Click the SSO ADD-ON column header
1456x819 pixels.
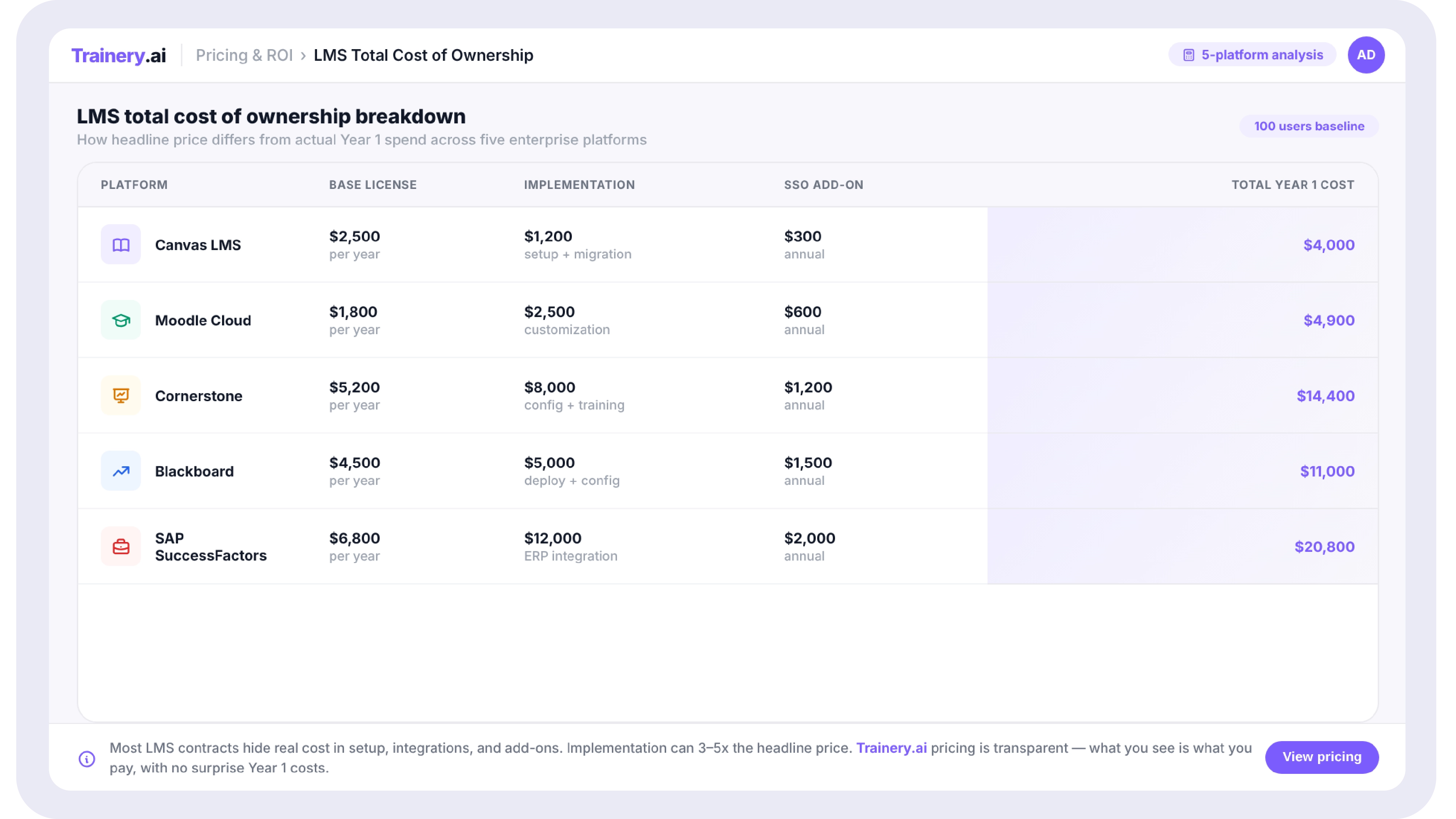[x=823, y=185]
